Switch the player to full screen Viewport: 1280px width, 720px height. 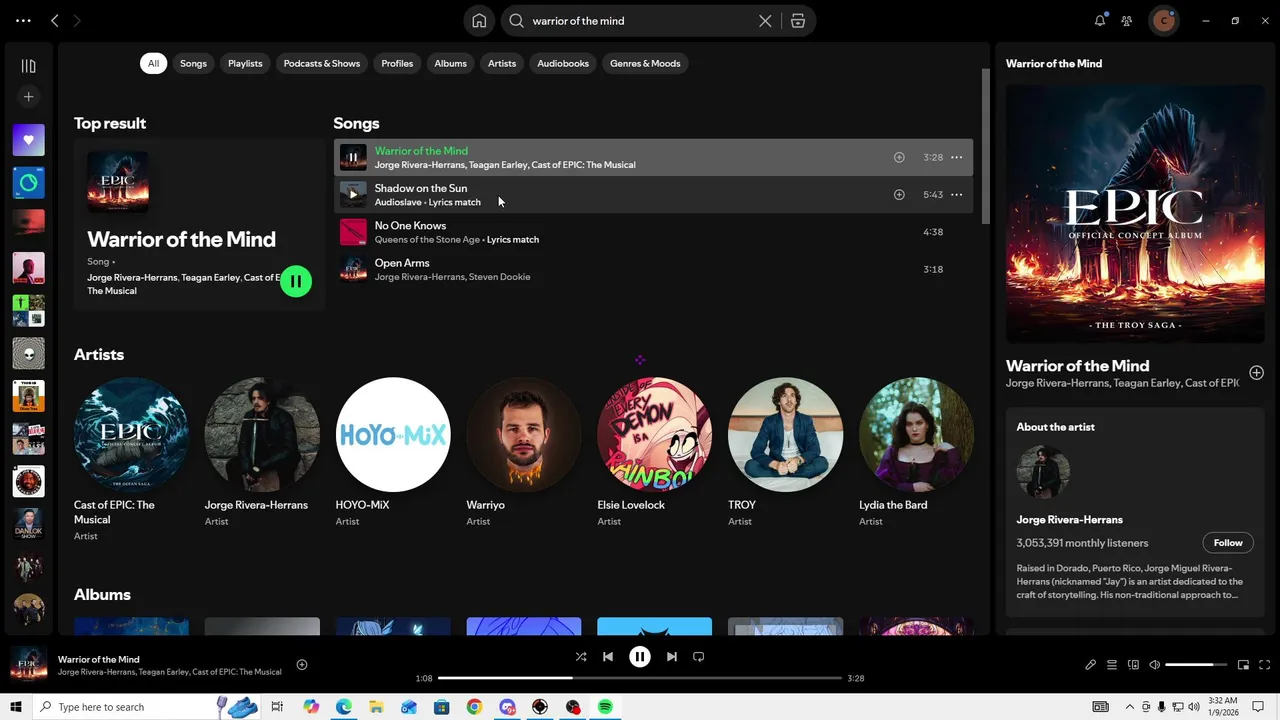pyautogui.click(x=1265, y=665)
